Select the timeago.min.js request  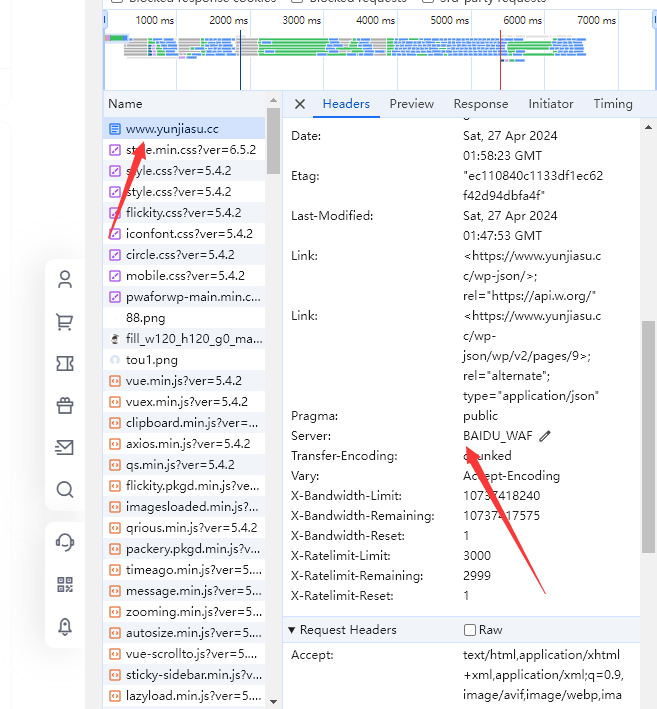[184, 570]
